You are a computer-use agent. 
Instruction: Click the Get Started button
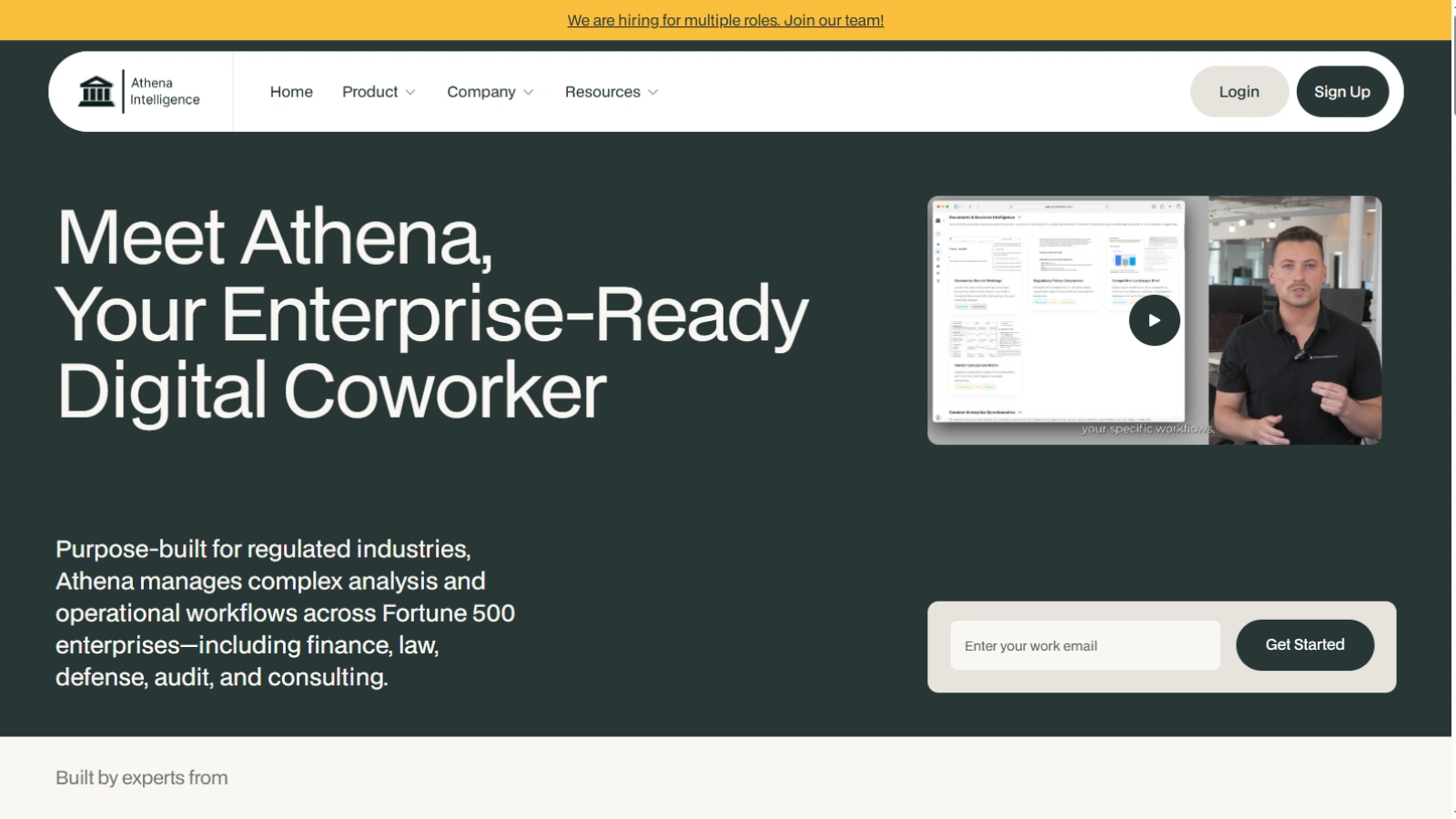point(1305,645)
